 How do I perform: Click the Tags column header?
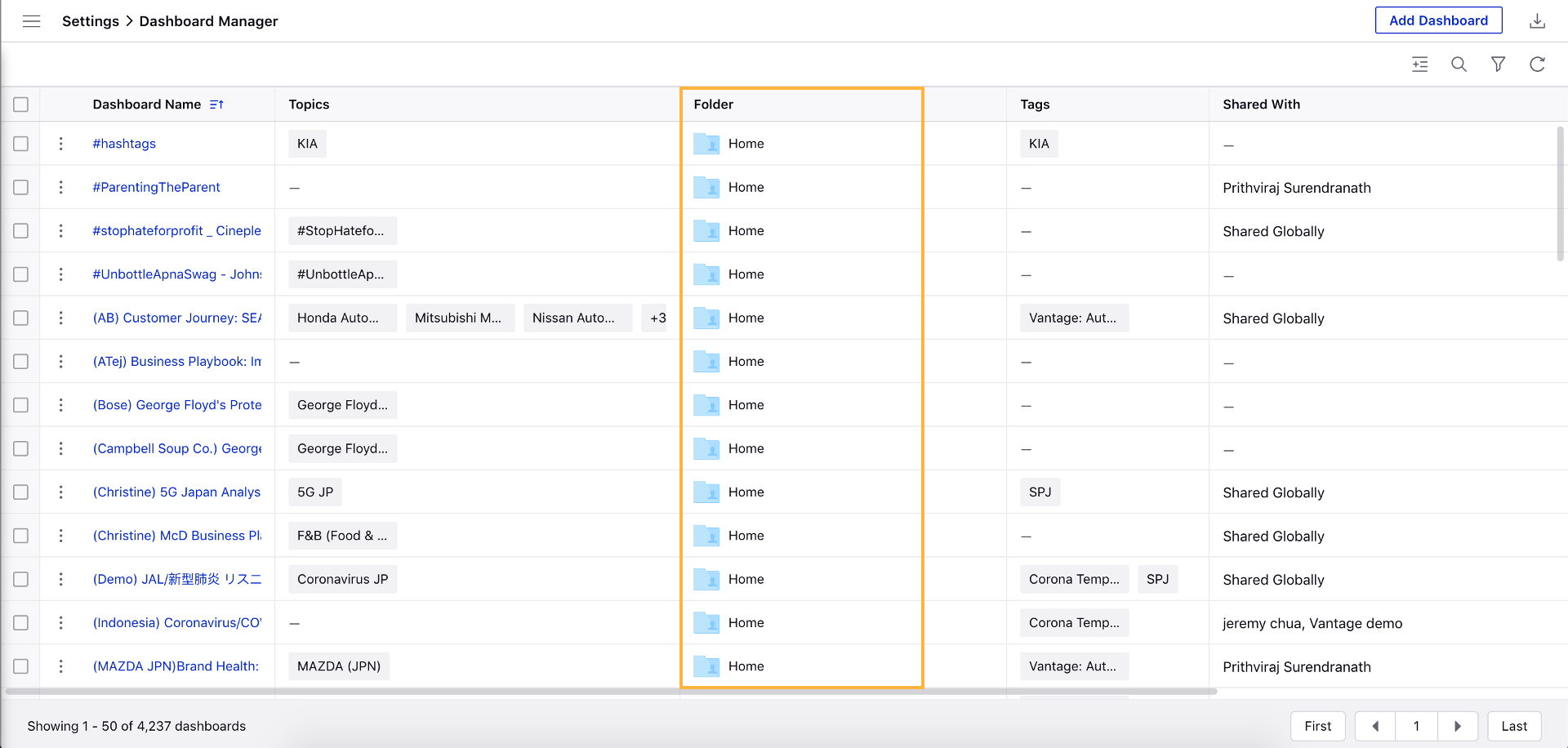point(1035,105)
